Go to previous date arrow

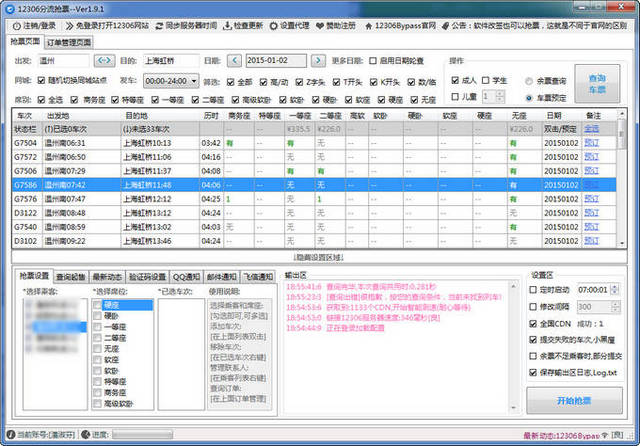[234, 60]
